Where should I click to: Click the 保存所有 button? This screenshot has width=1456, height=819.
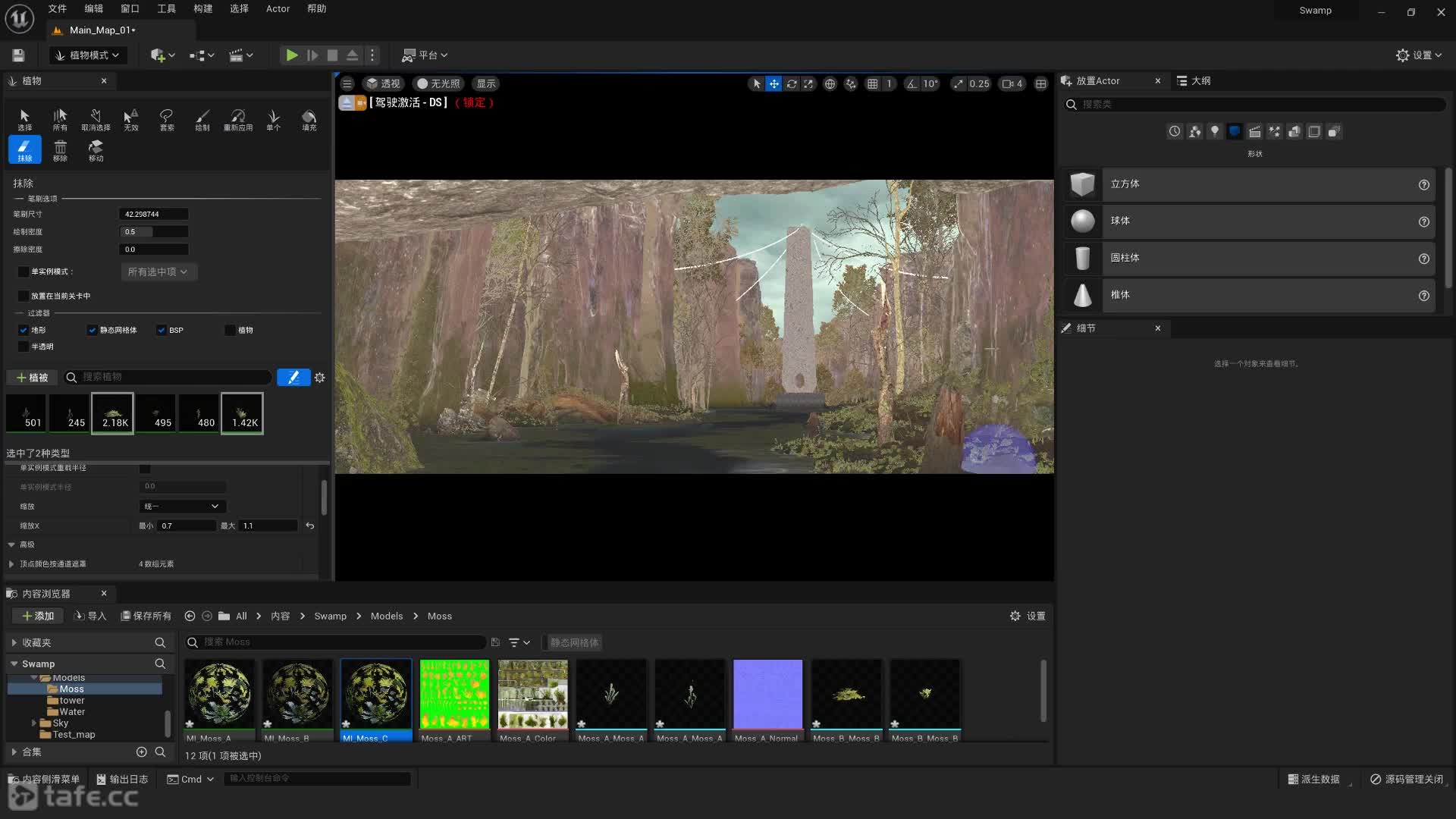pos(146,616)
